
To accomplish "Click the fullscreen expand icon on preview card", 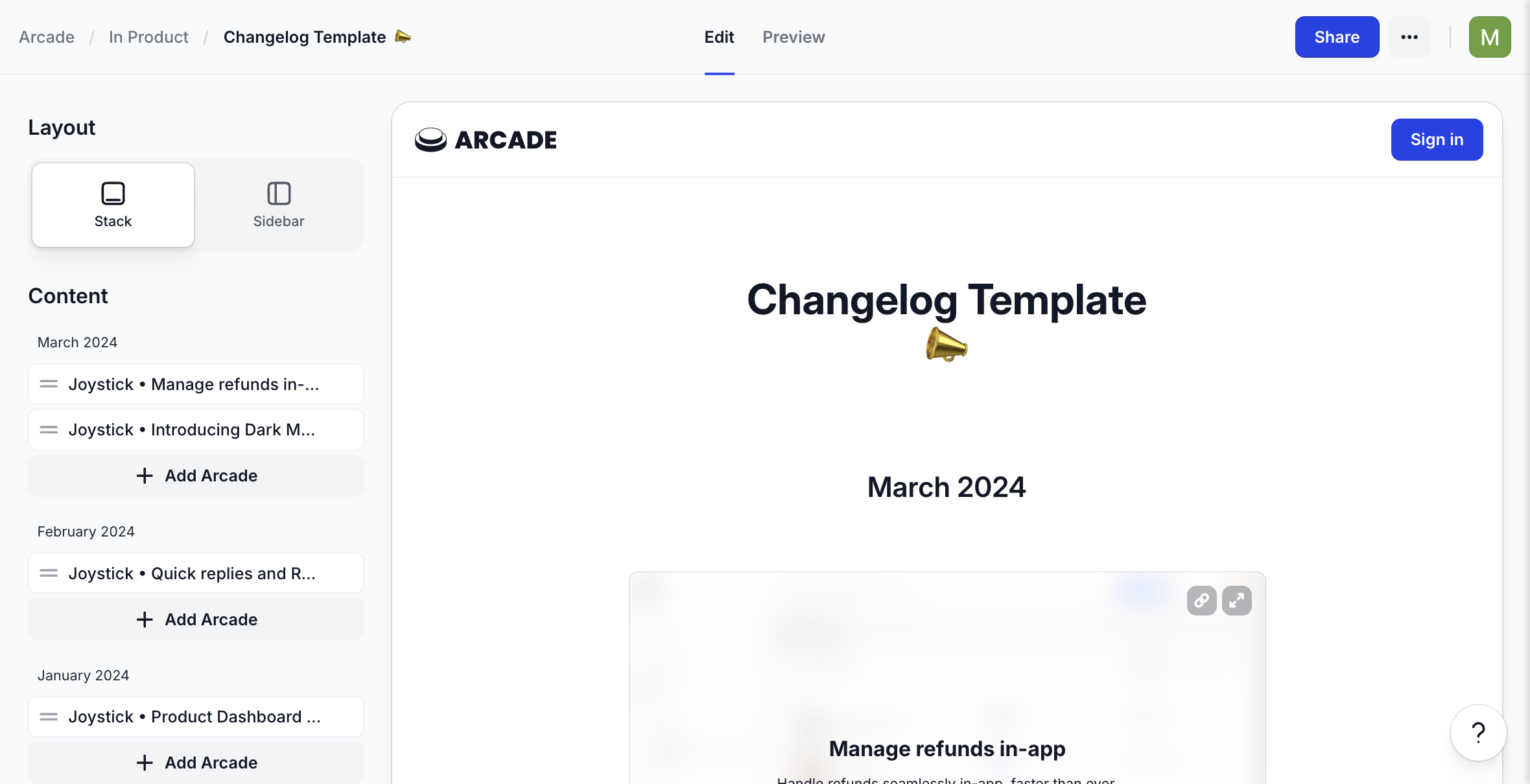I will [x=1237, y=600].
